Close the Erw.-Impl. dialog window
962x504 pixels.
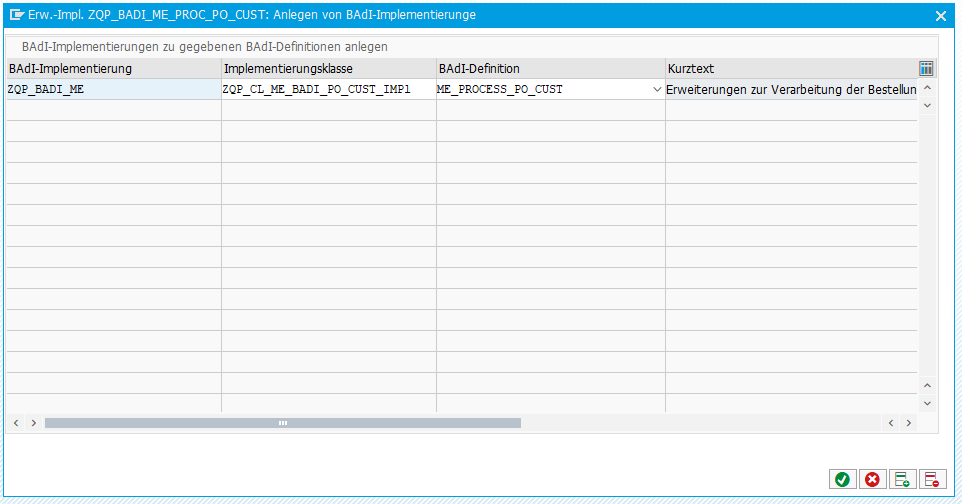pos(940,16)
